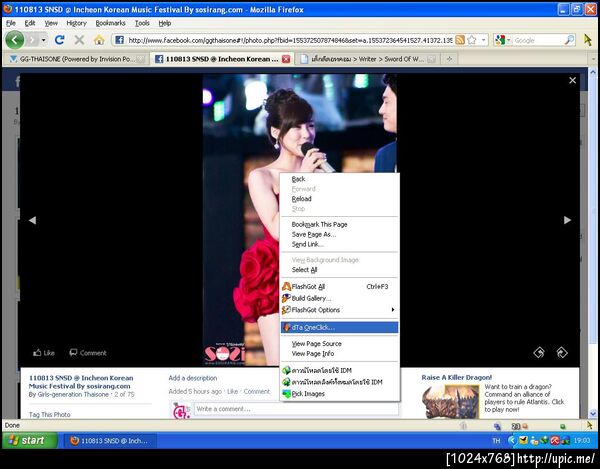
Task: Open the Bookmarks menu
Action: pyautogui.click(x=110, y=22)
